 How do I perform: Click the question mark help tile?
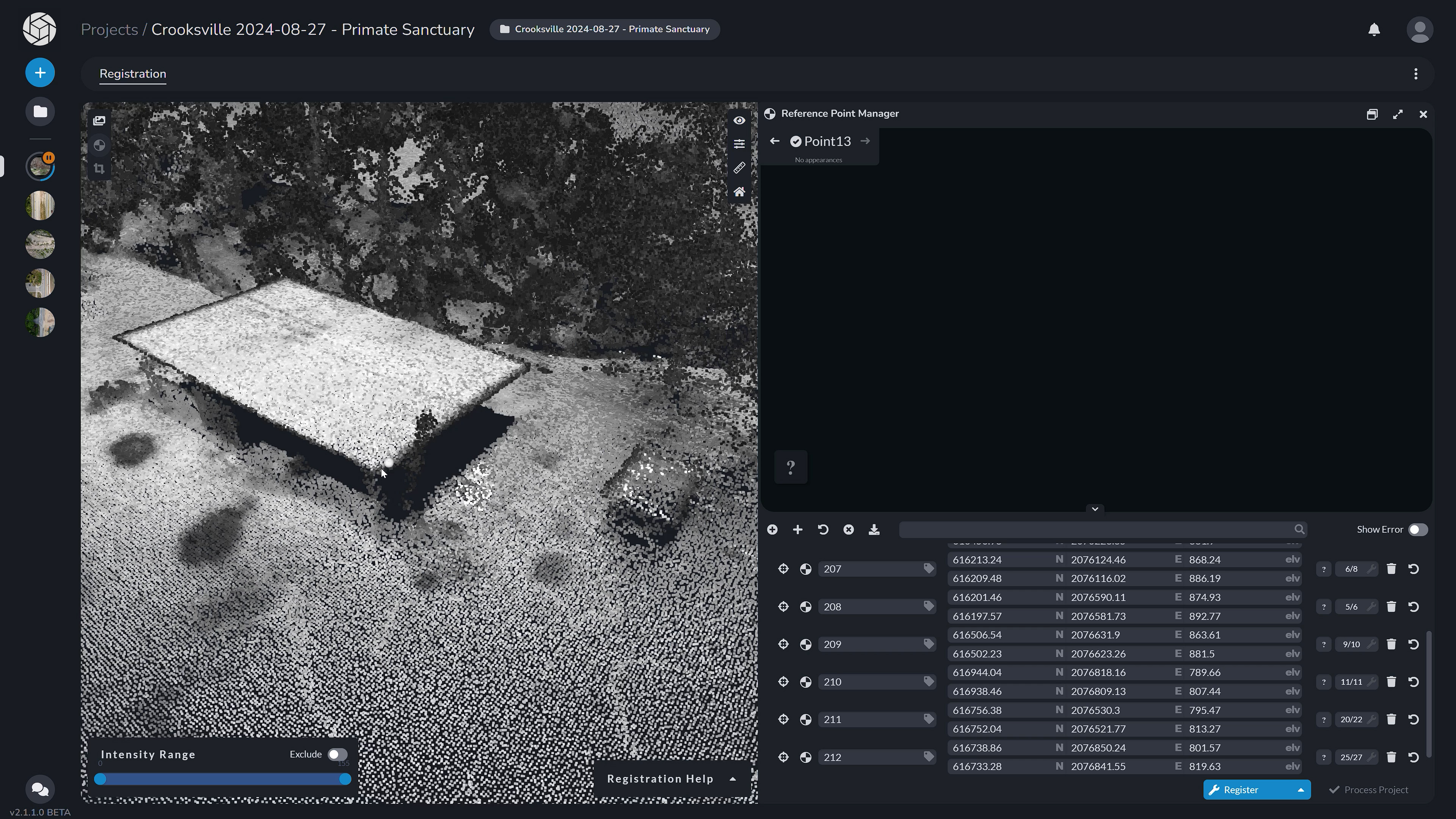pyautogui.click(x=790, y=467)
